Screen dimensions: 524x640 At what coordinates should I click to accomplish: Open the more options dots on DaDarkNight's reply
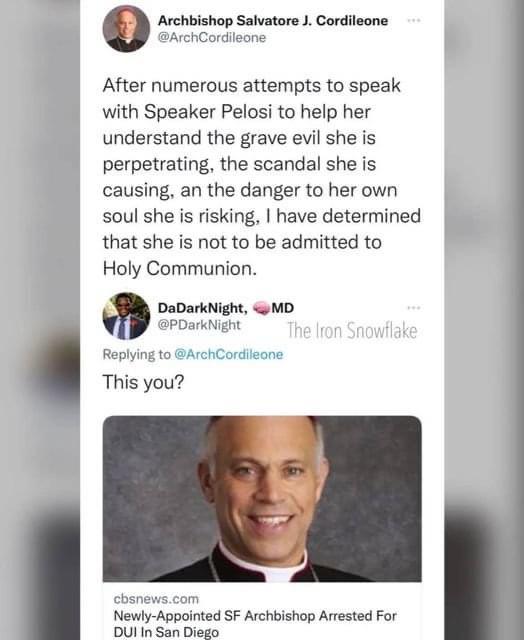[x=414, y=307]
